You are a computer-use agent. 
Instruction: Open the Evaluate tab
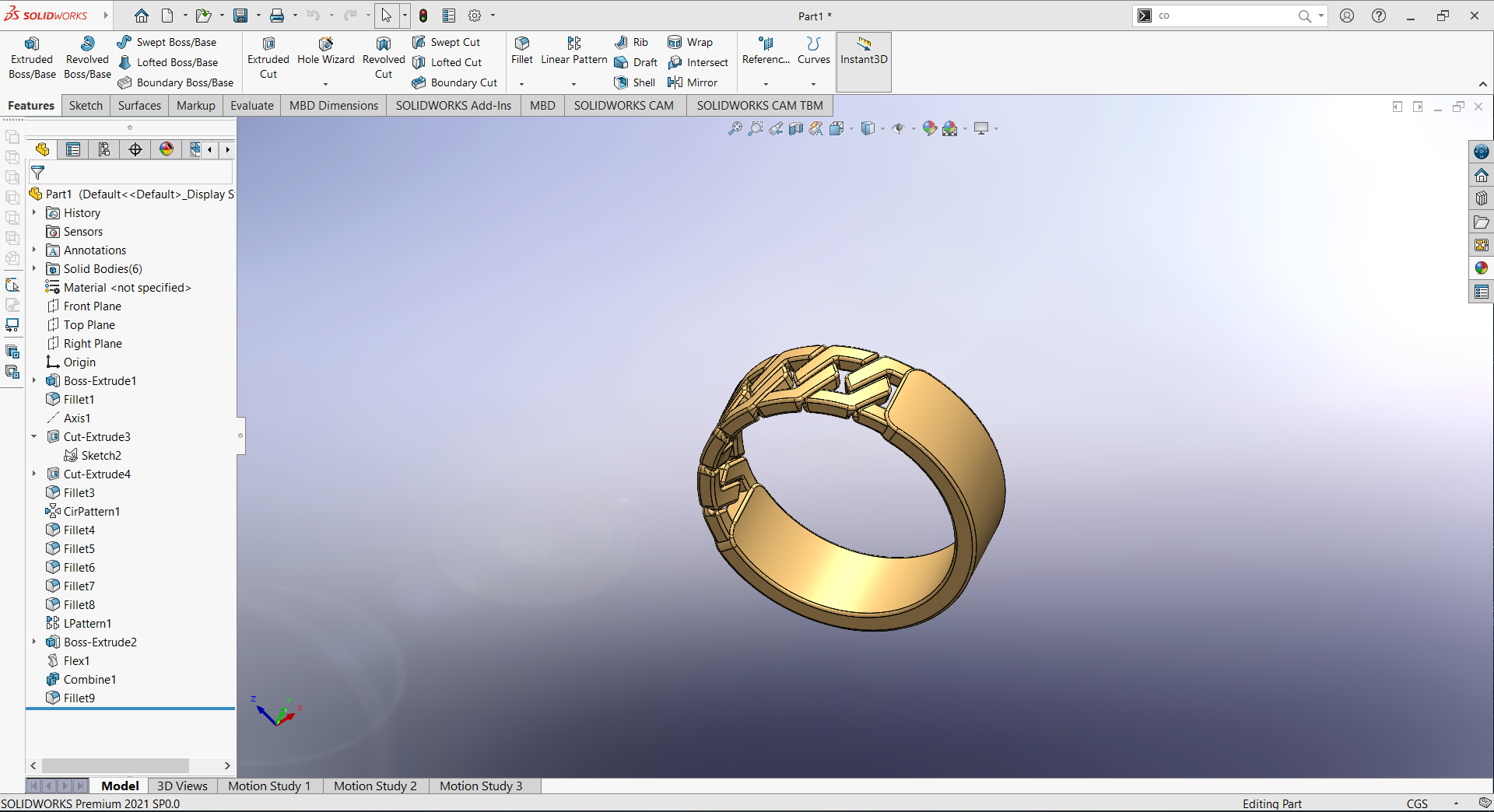[252, 106]
